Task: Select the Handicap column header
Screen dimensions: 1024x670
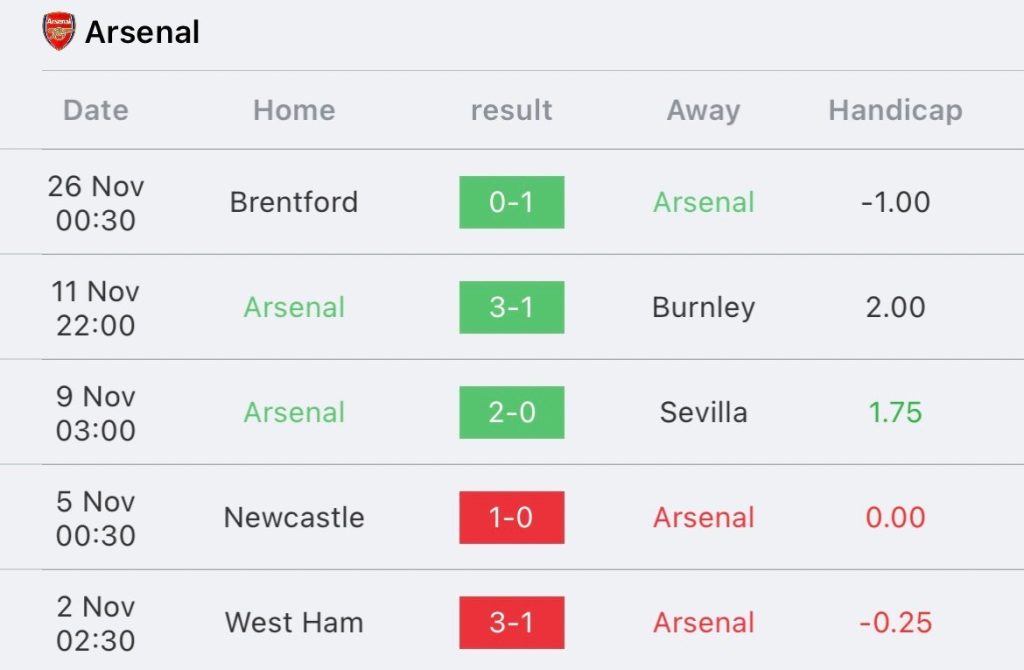Action: click(x=895, y=110)
